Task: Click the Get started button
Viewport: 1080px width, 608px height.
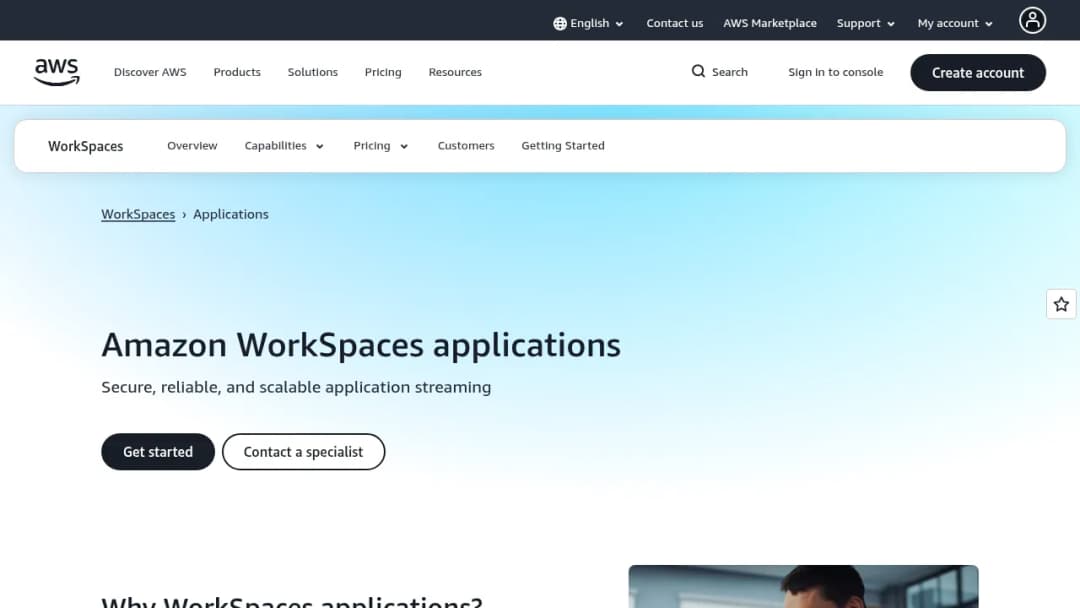Action: [158, 452]
